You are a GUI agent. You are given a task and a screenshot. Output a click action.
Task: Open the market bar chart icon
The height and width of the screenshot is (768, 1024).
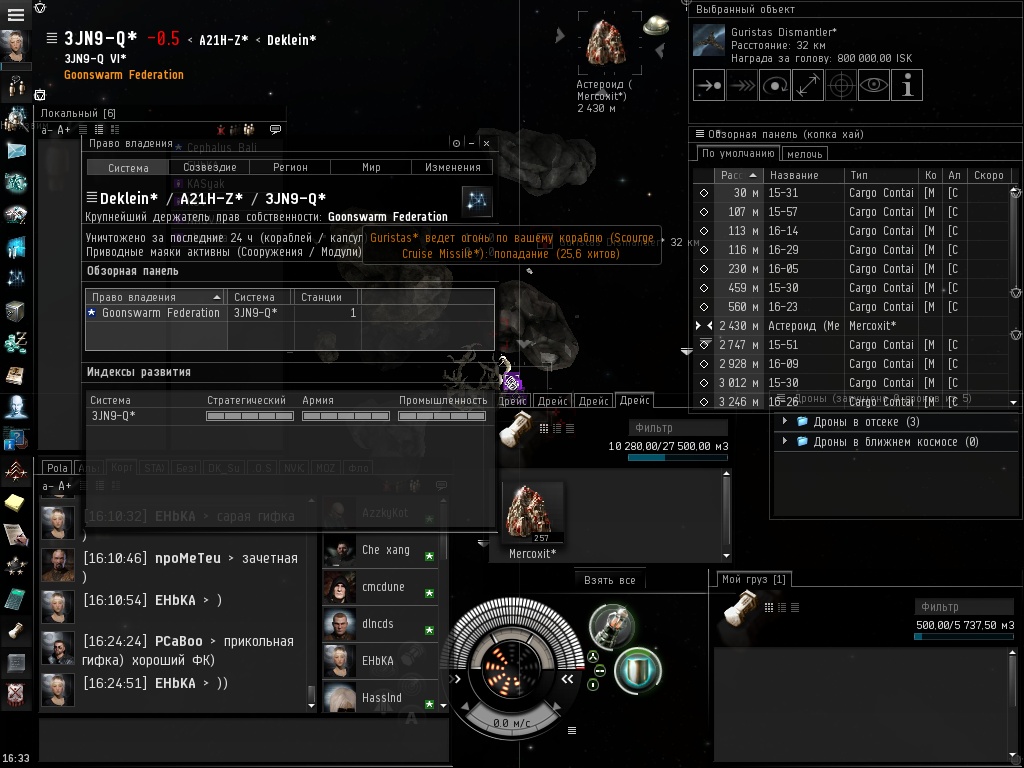[x=15, y=247]
